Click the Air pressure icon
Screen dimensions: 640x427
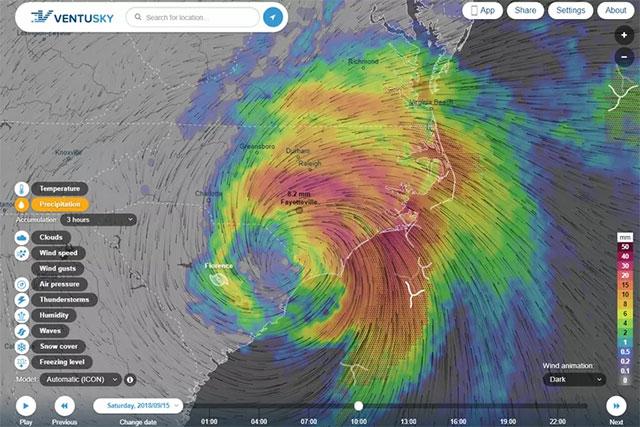[x=22, y=284]
